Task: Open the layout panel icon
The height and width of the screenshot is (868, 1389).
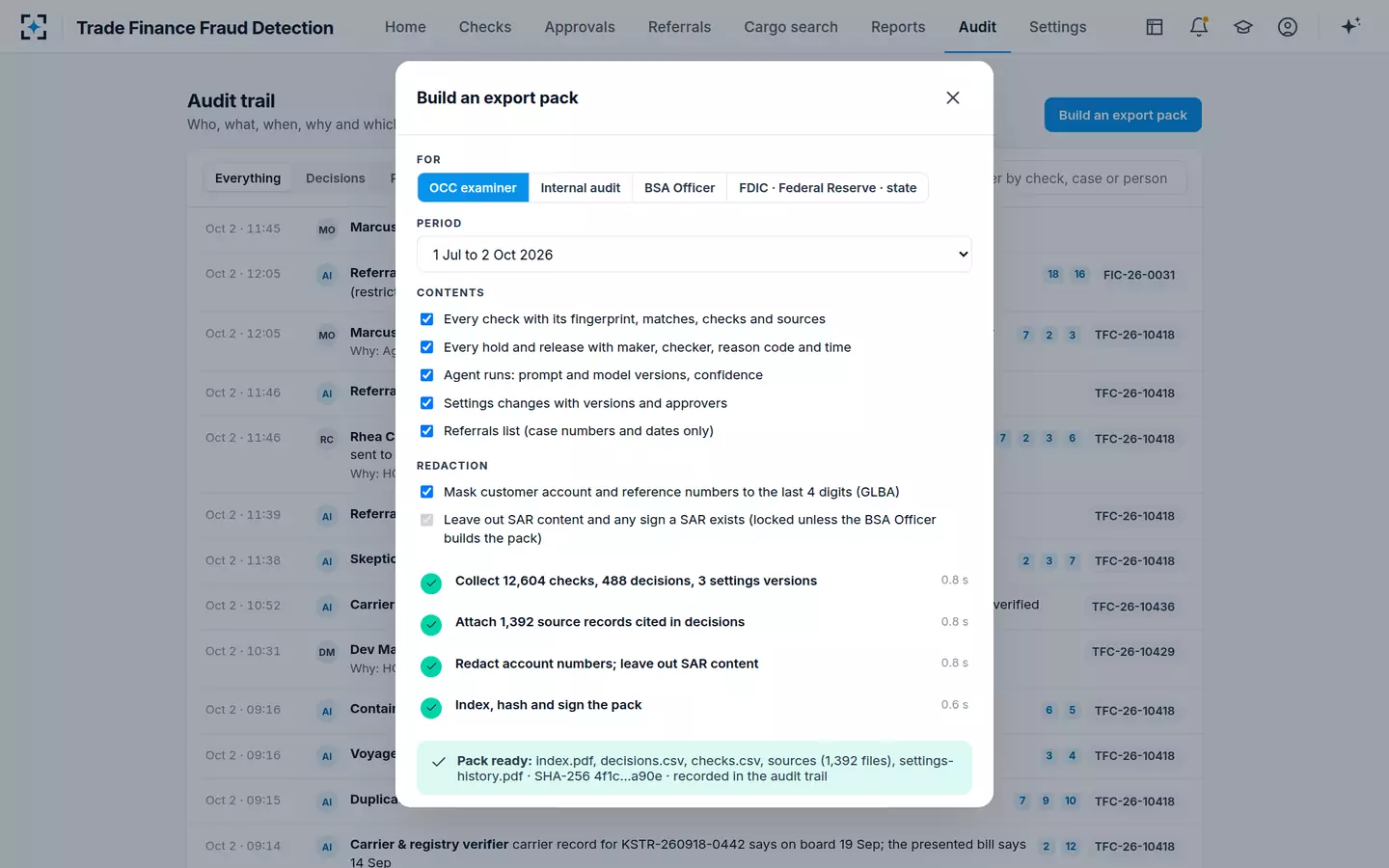Action: coord(1155,27)
